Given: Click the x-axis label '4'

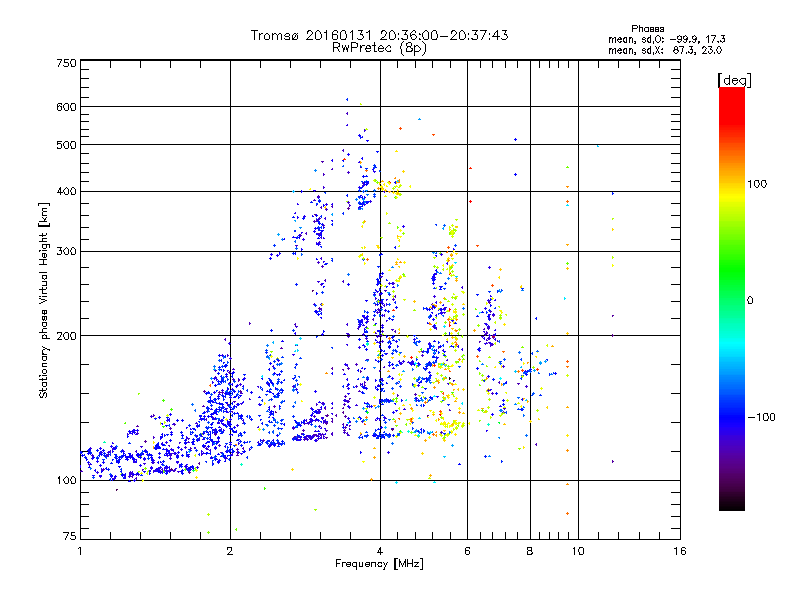Looking at the screenshot, I should point(380,551).
